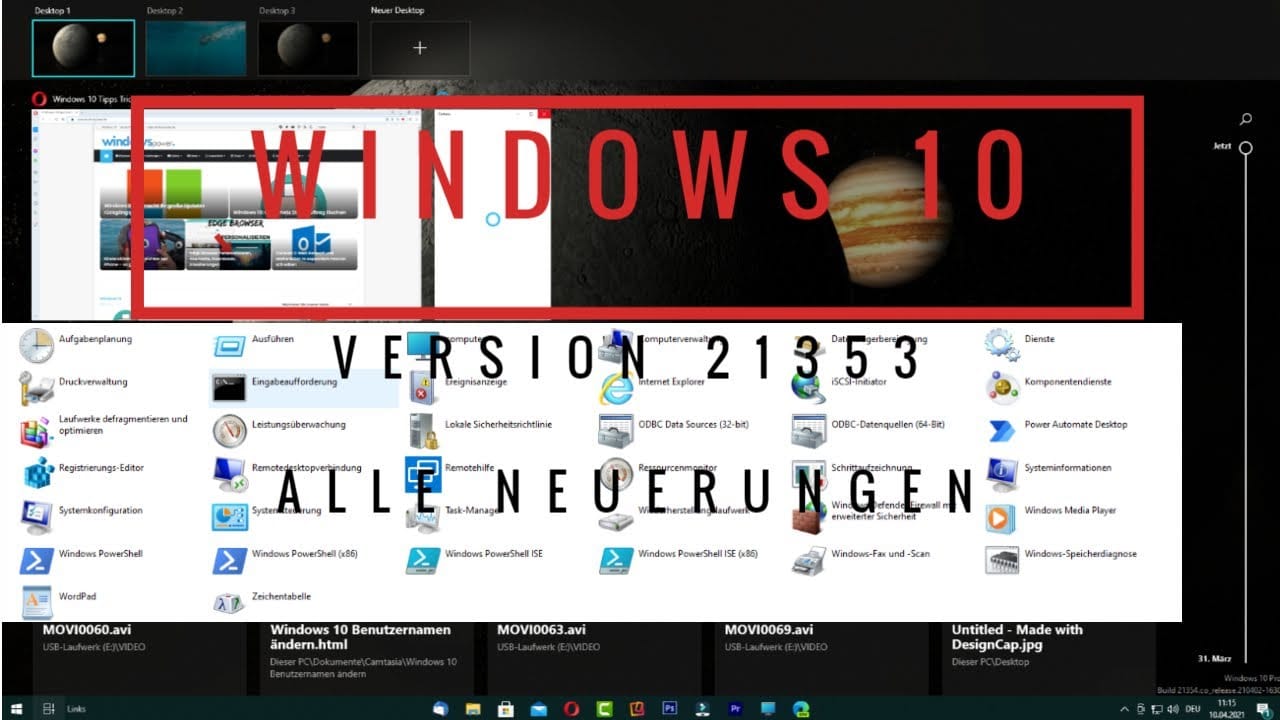Open the Registrierungs-Editor

coord(84,472)
